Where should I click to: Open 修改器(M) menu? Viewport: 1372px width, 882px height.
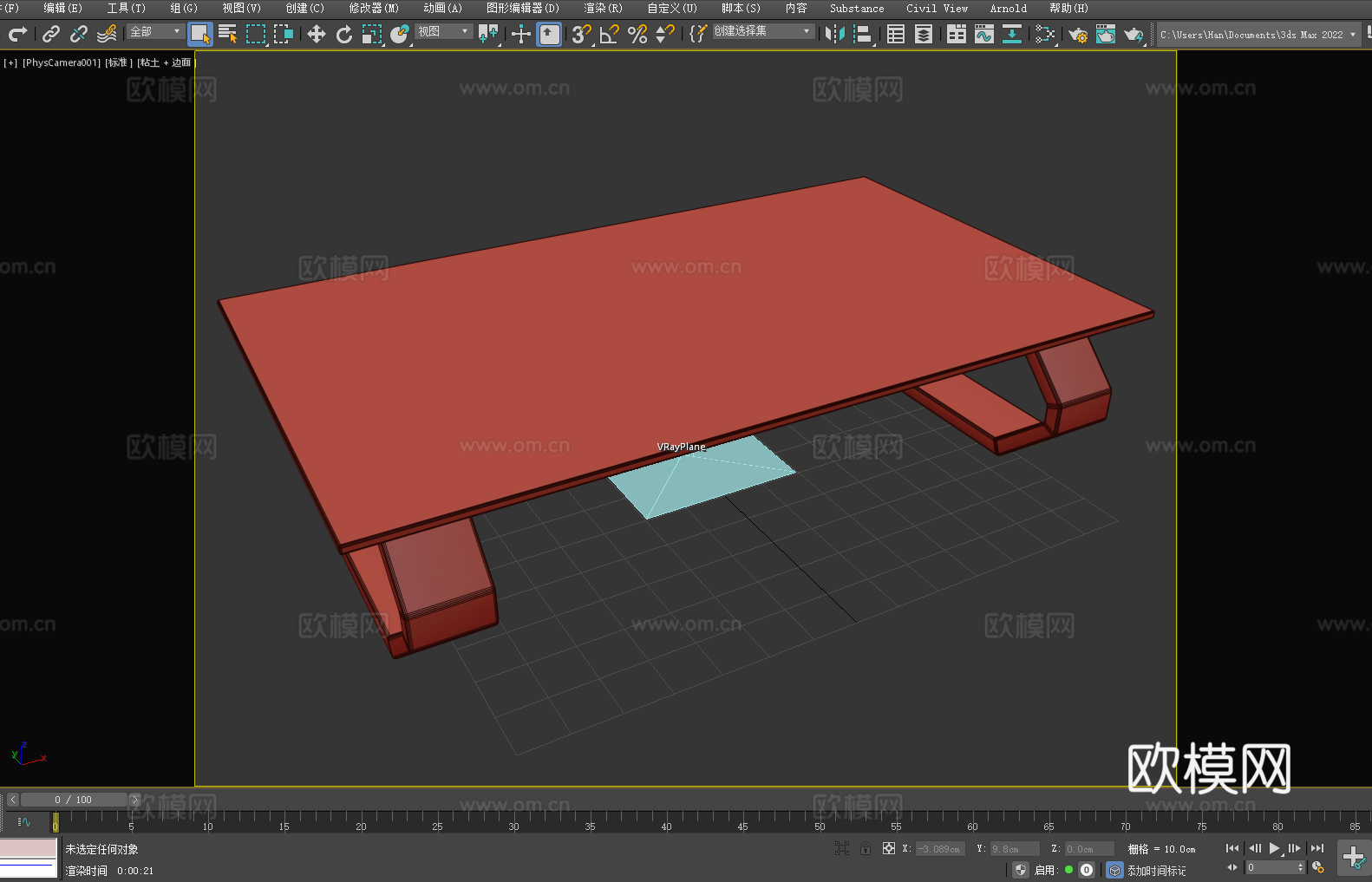[x=374, y=8]
